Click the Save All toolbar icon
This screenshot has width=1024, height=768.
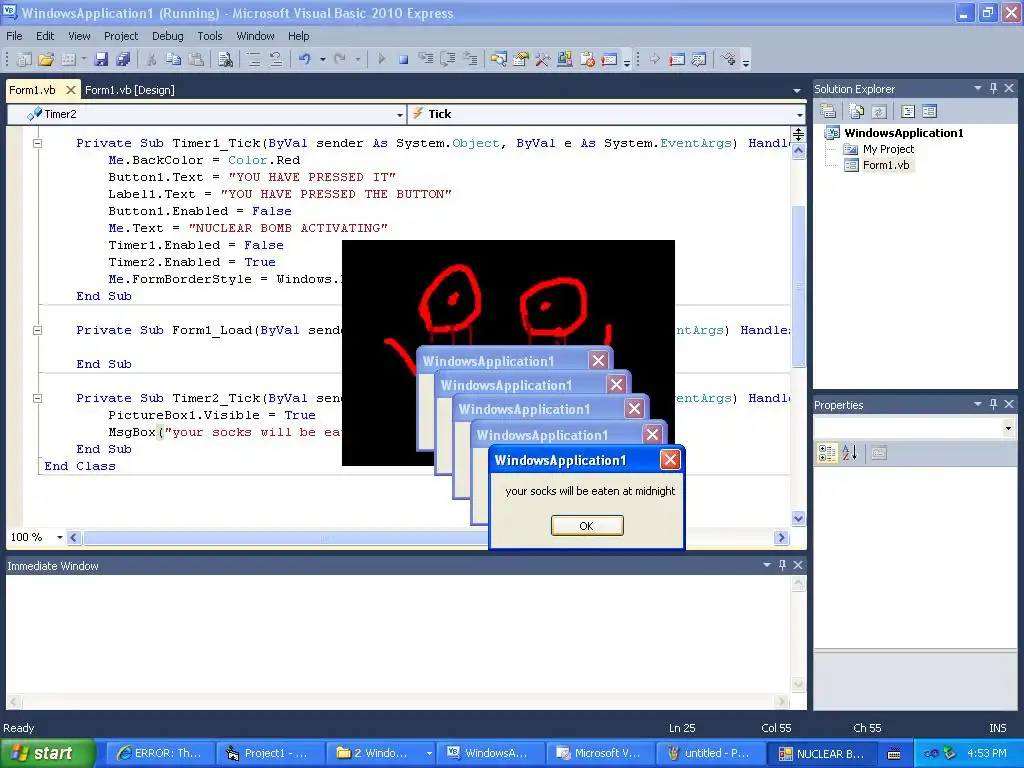pyautogui.click(x=123, y=59)
